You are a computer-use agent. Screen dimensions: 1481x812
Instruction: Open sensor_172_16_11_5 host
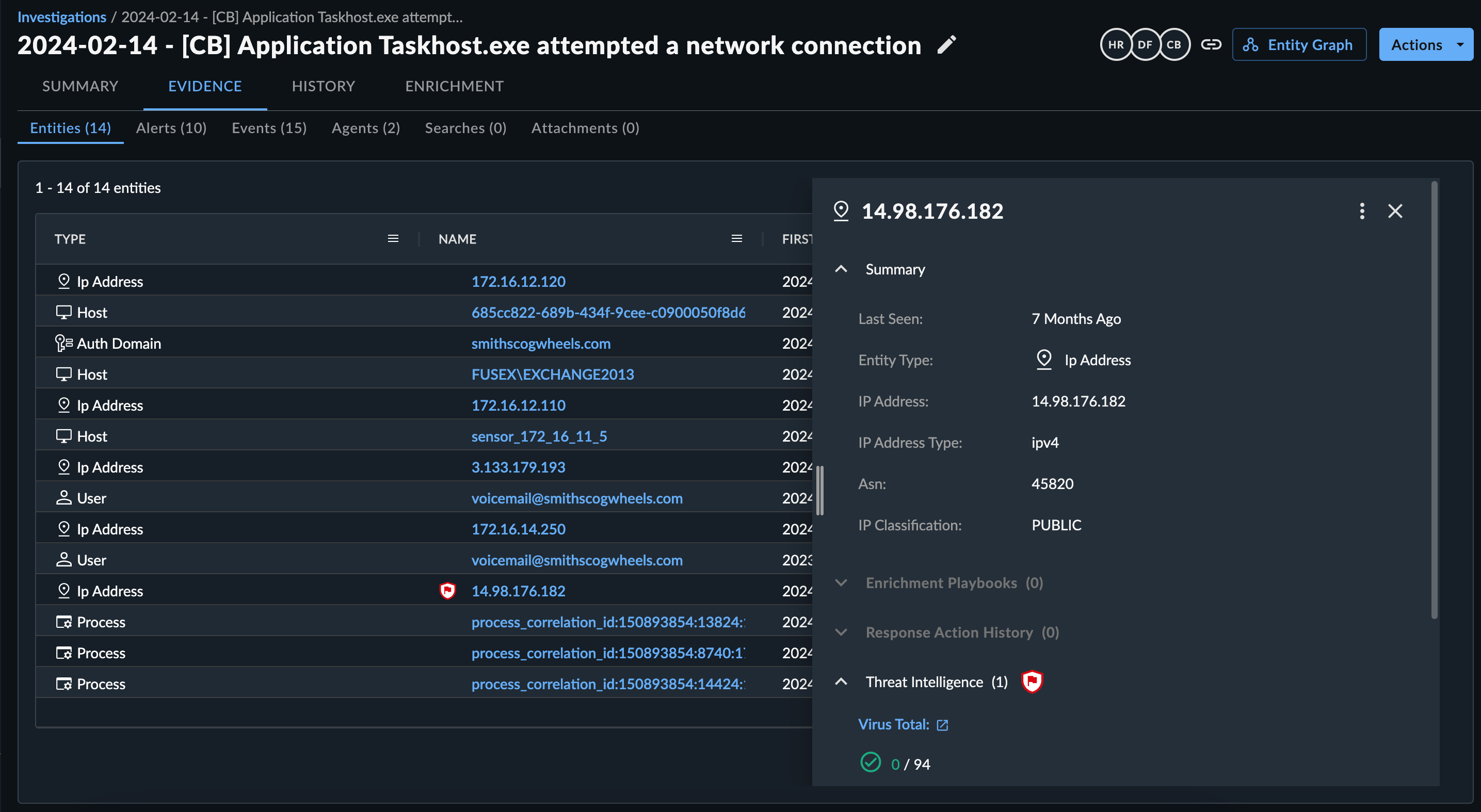click(539, 436)
